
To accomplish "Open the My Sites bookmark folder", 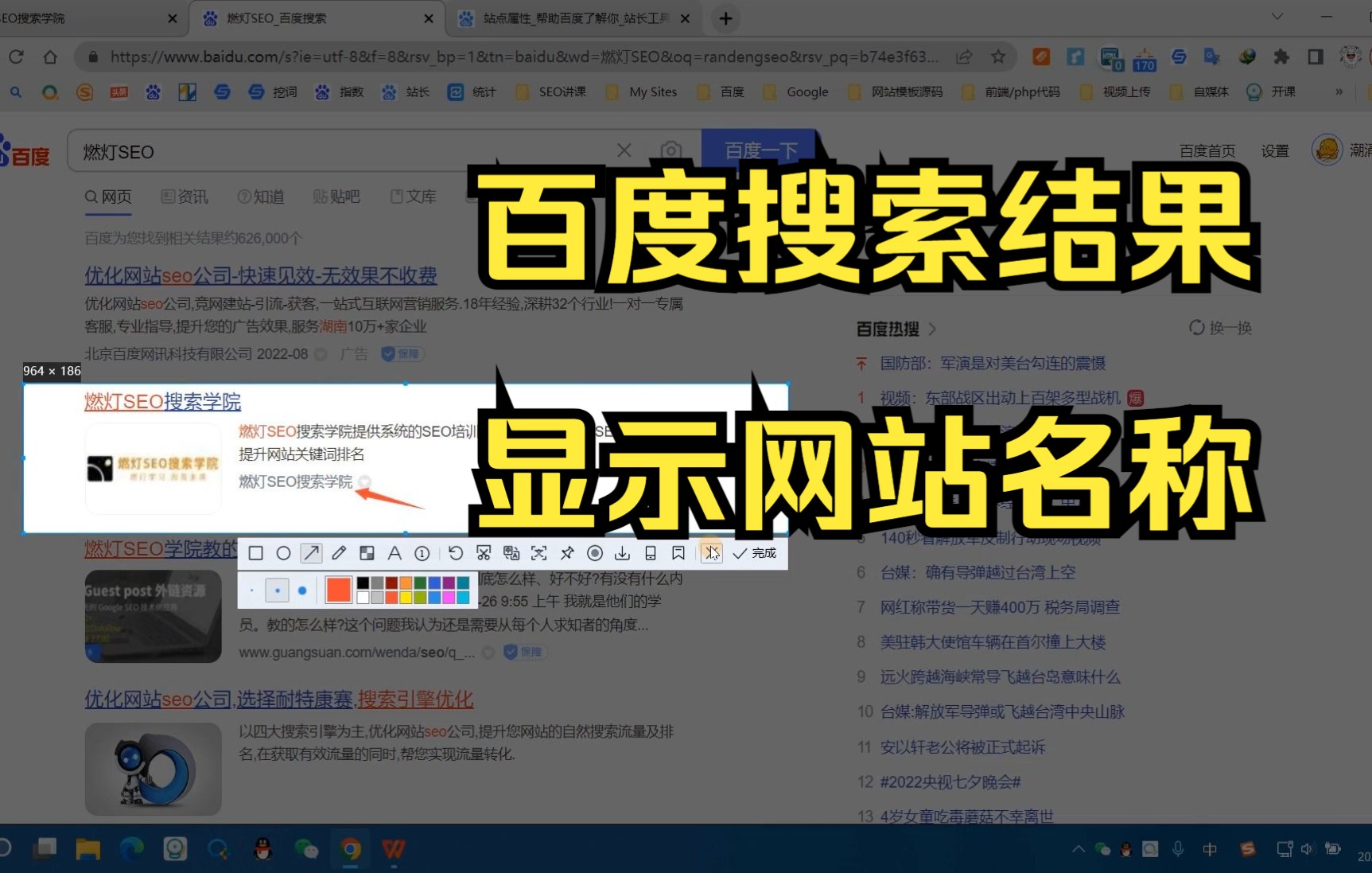I will point(641,92).
